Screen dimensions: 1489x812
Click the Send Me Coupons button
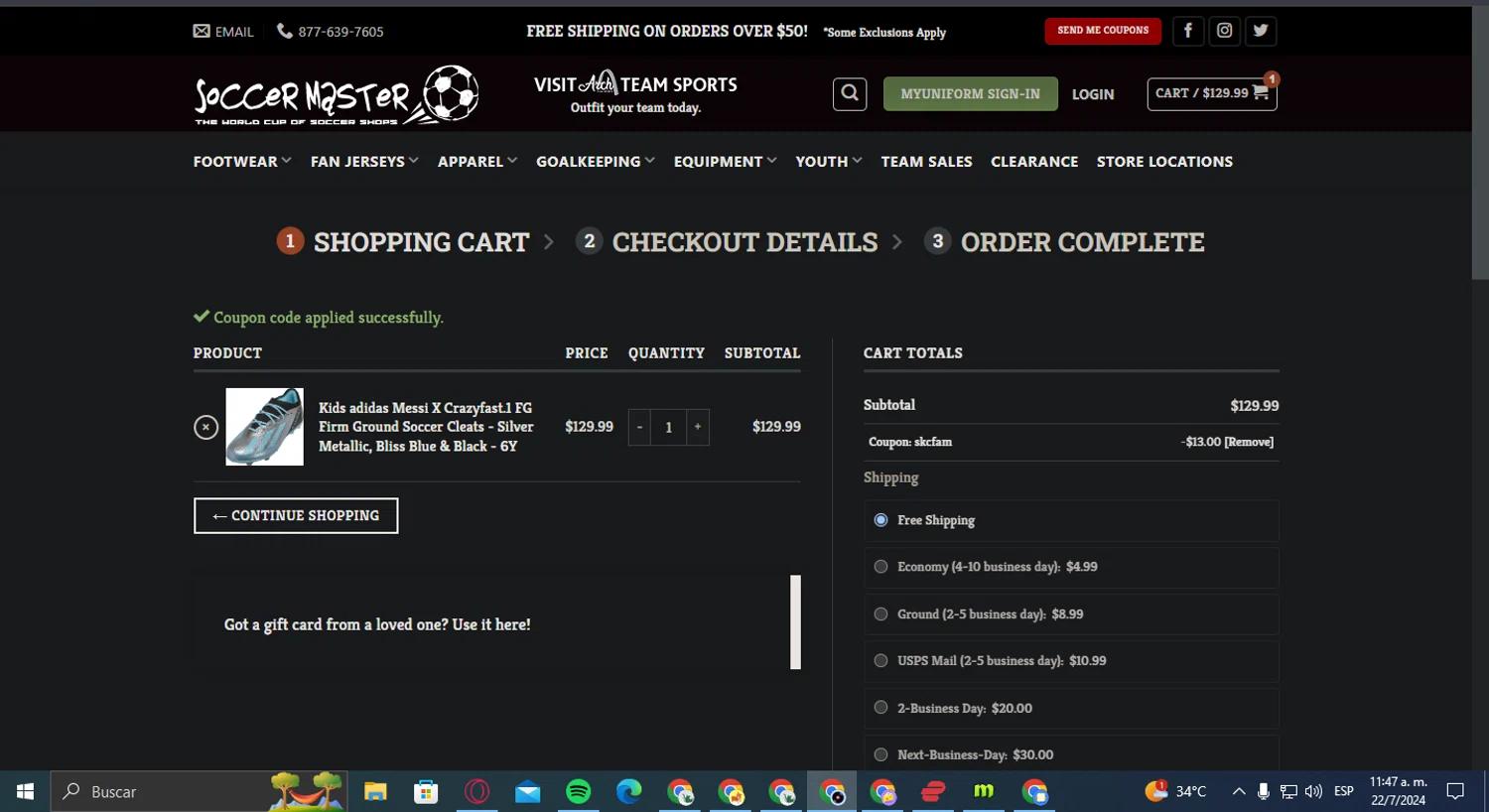pos(1103,31)
